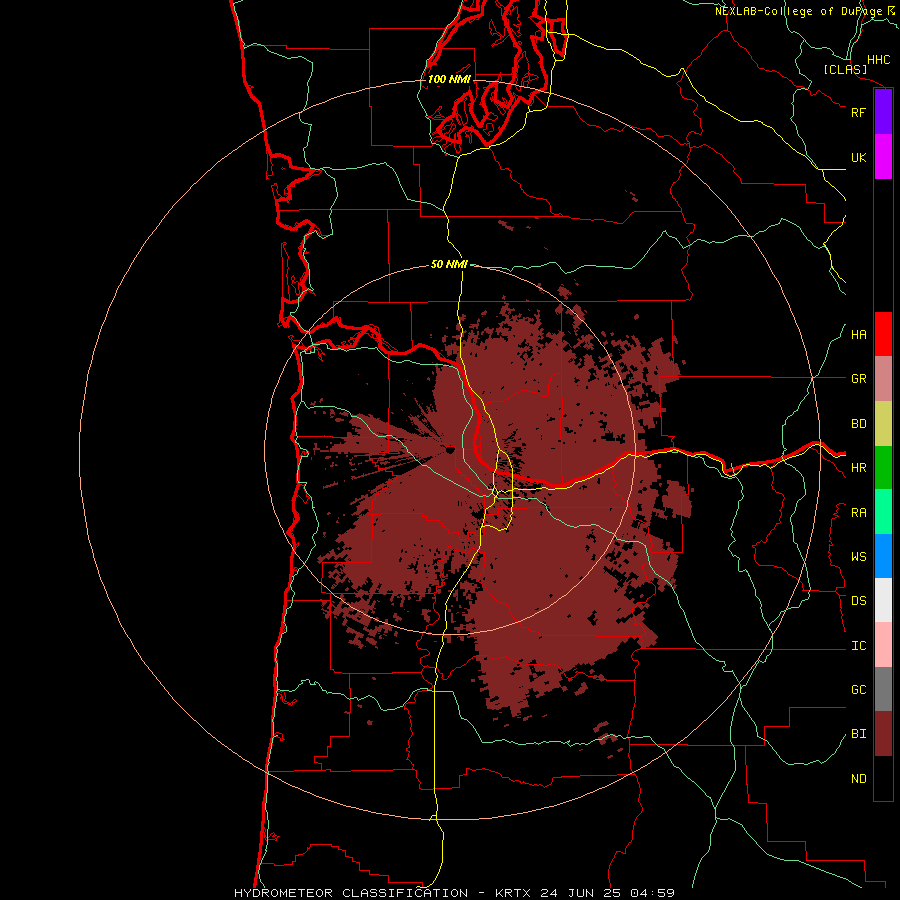The width and height of the screenshot is (900, 900).
Task: Click the IC light pink legend swatch
Action: pyautogui.click(x=883, y=645)
